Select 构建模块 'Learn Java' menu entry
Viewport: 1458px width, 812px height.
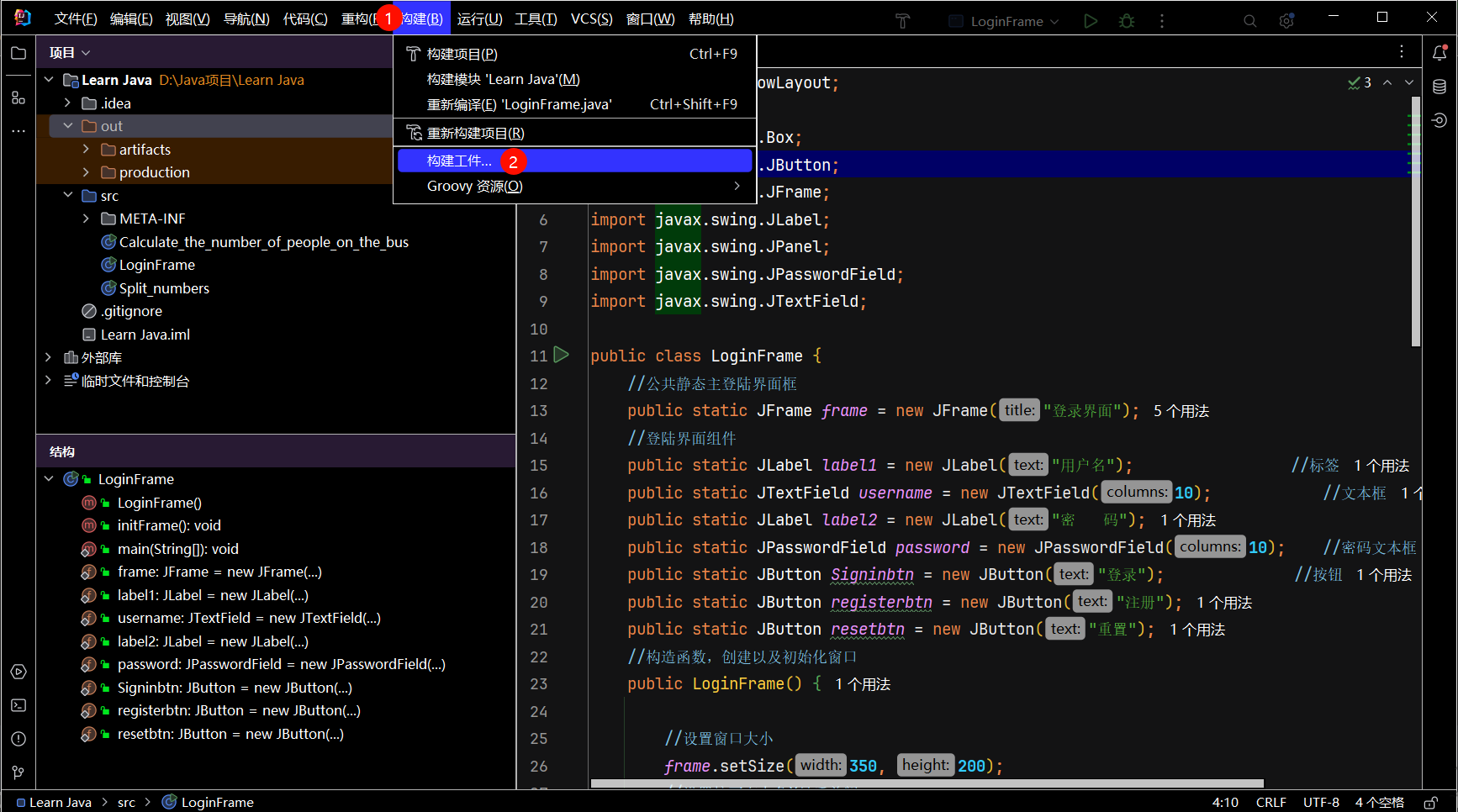[x=575, y=79]
